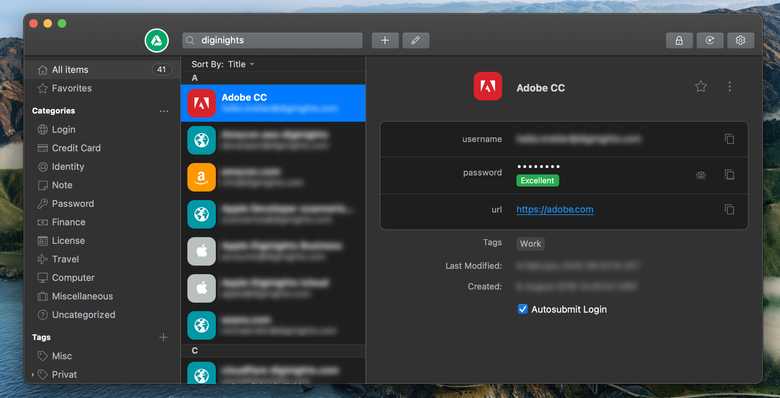Screen dimensions: 780x398
Task: Select the Computer category
Action: pyautogui.click(x=102, y=278)
